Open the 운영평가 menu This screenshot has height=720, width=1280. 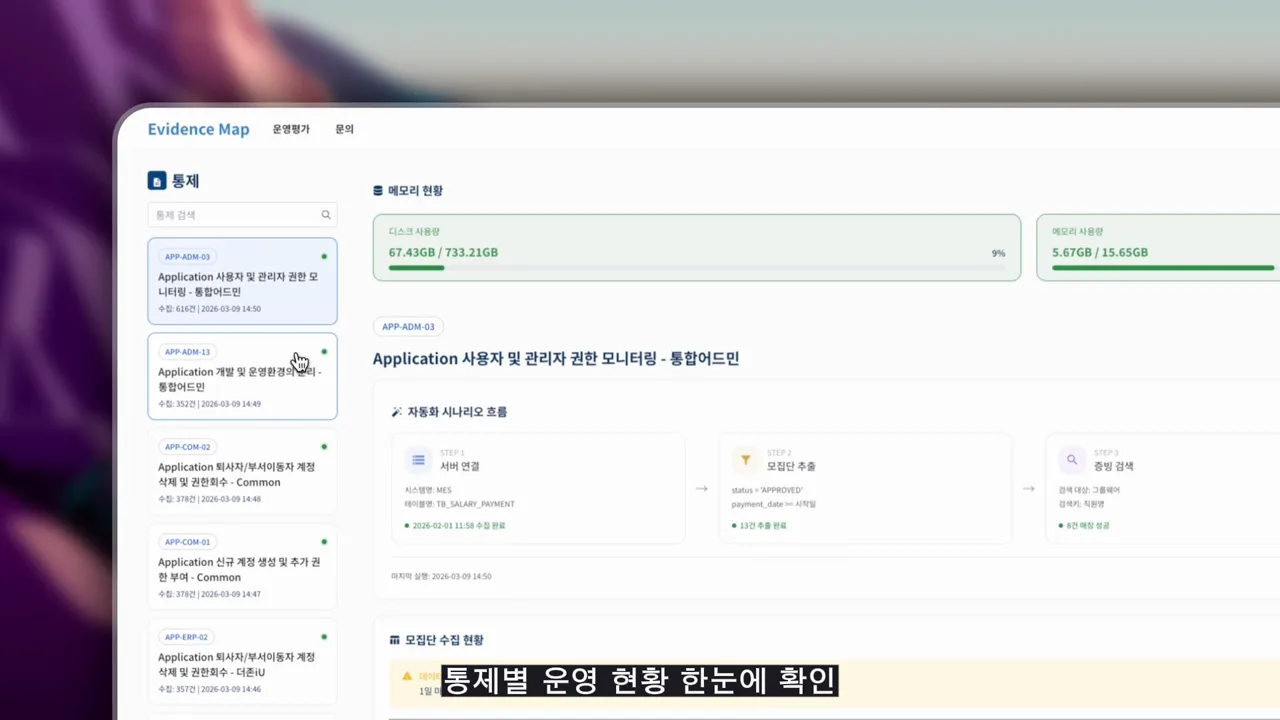tap(291, 129)
